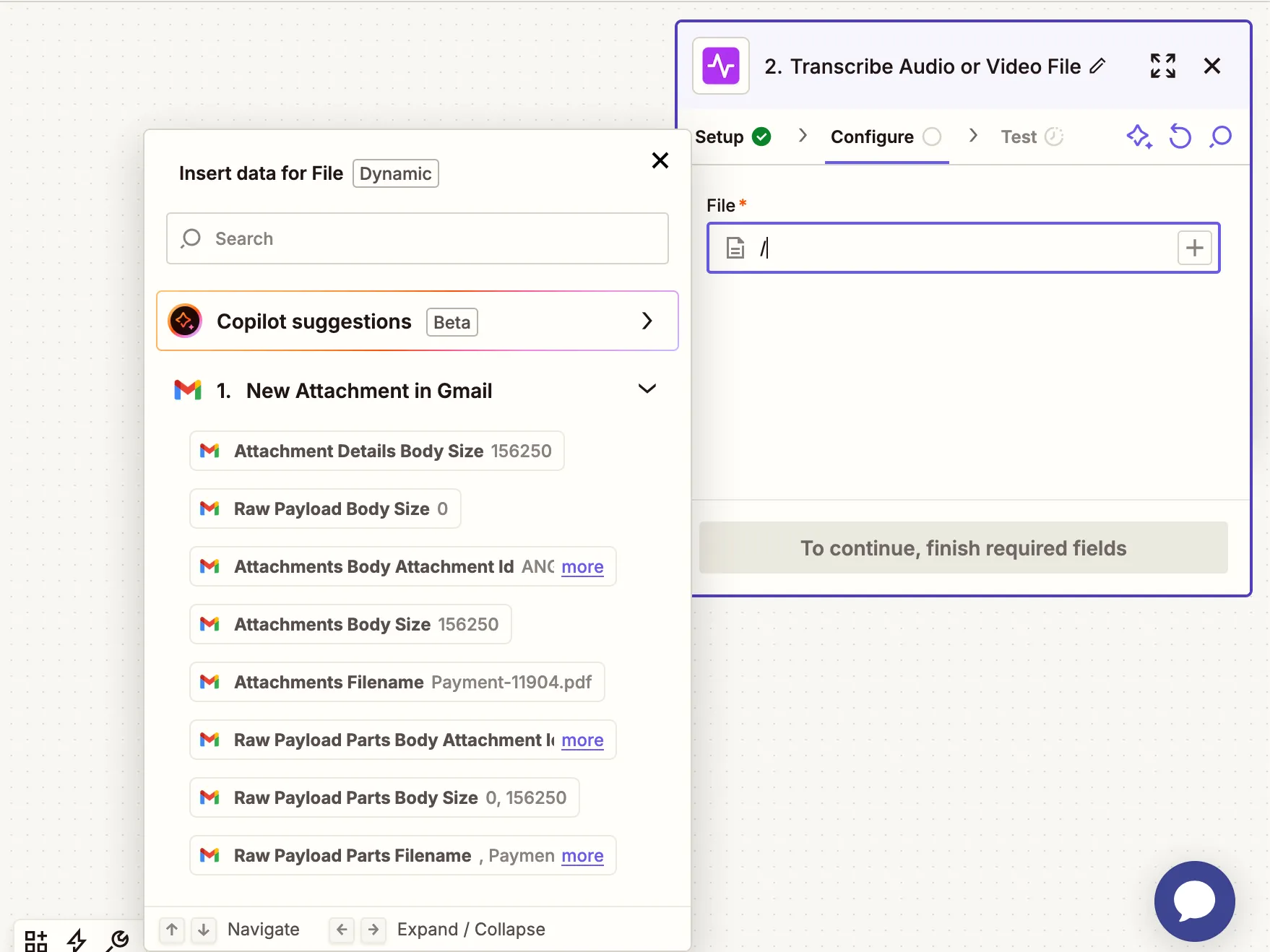Select Attachment Details Body Size field

(x=376, y=451)
